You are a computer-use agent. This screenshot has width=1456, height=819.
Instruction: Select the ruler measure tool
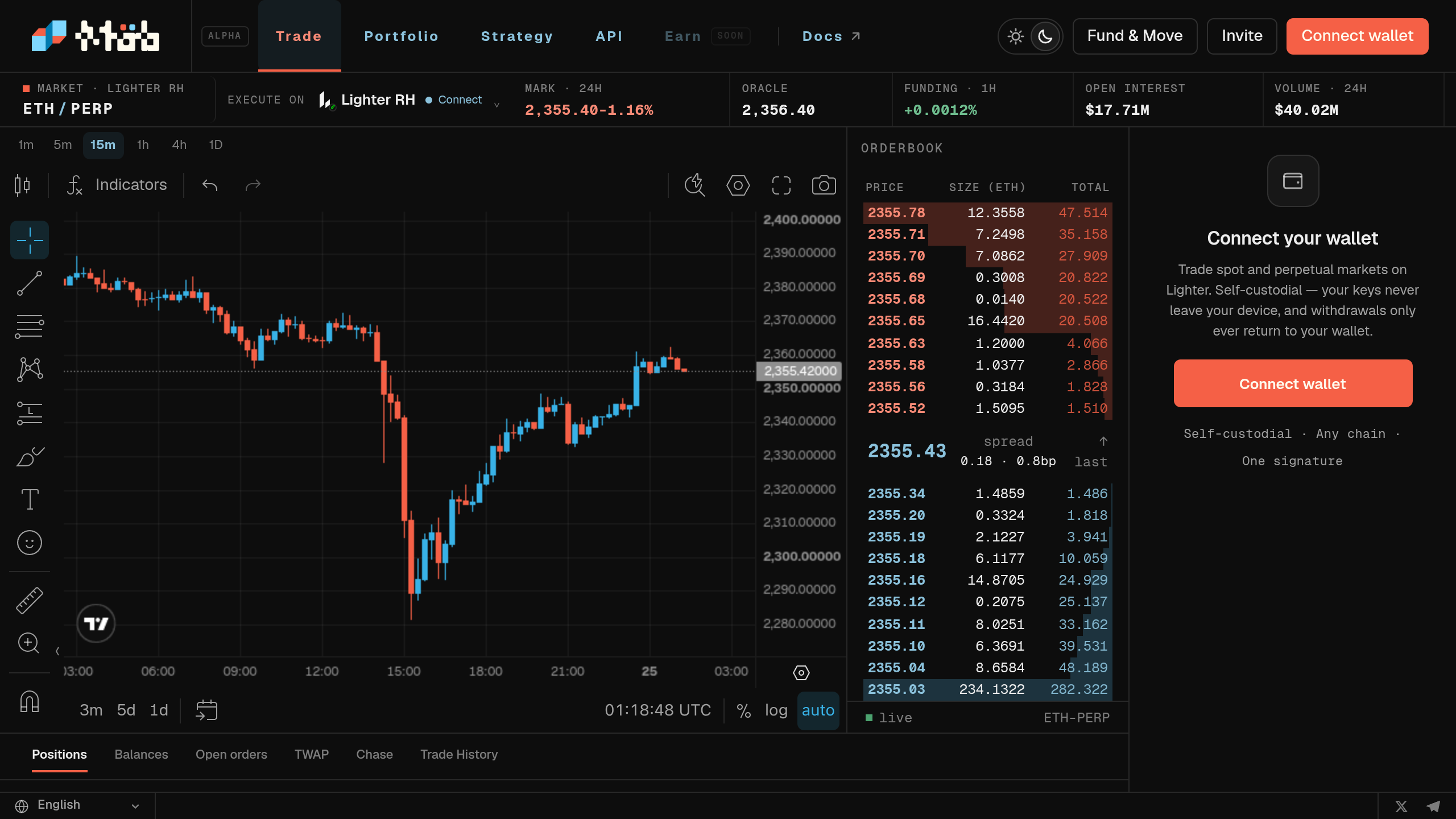30,601
